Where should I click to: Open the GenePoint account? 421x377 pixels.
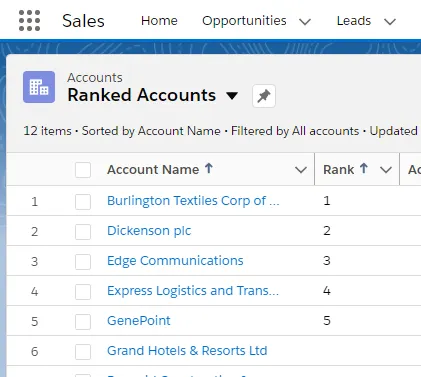coord(139,321)
